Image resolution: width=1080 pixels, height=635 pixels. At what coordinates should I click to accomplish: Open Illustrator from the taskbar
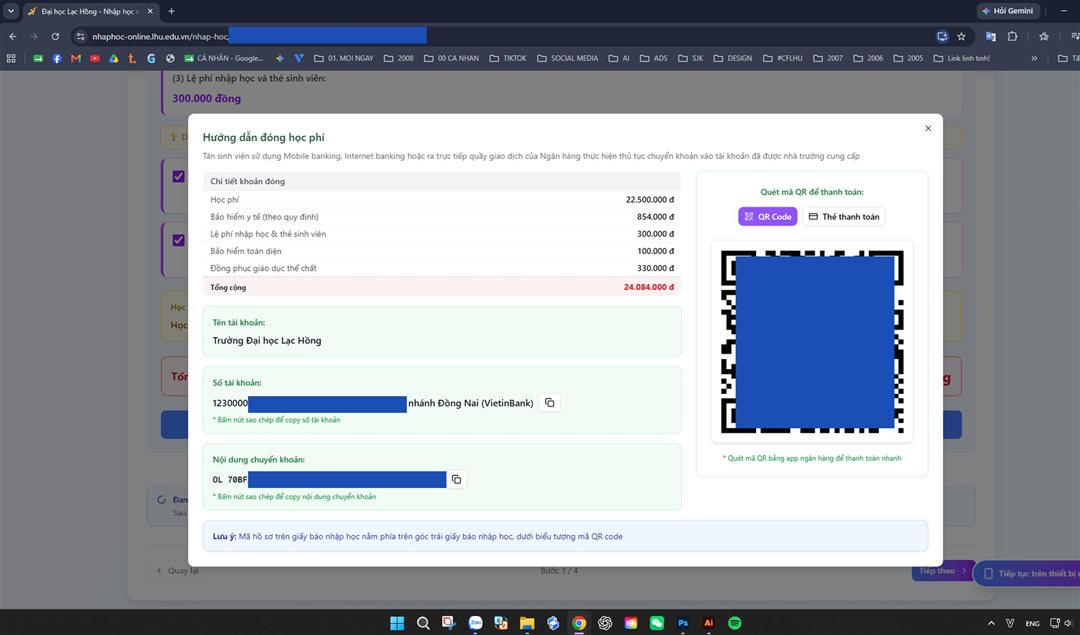708,623
